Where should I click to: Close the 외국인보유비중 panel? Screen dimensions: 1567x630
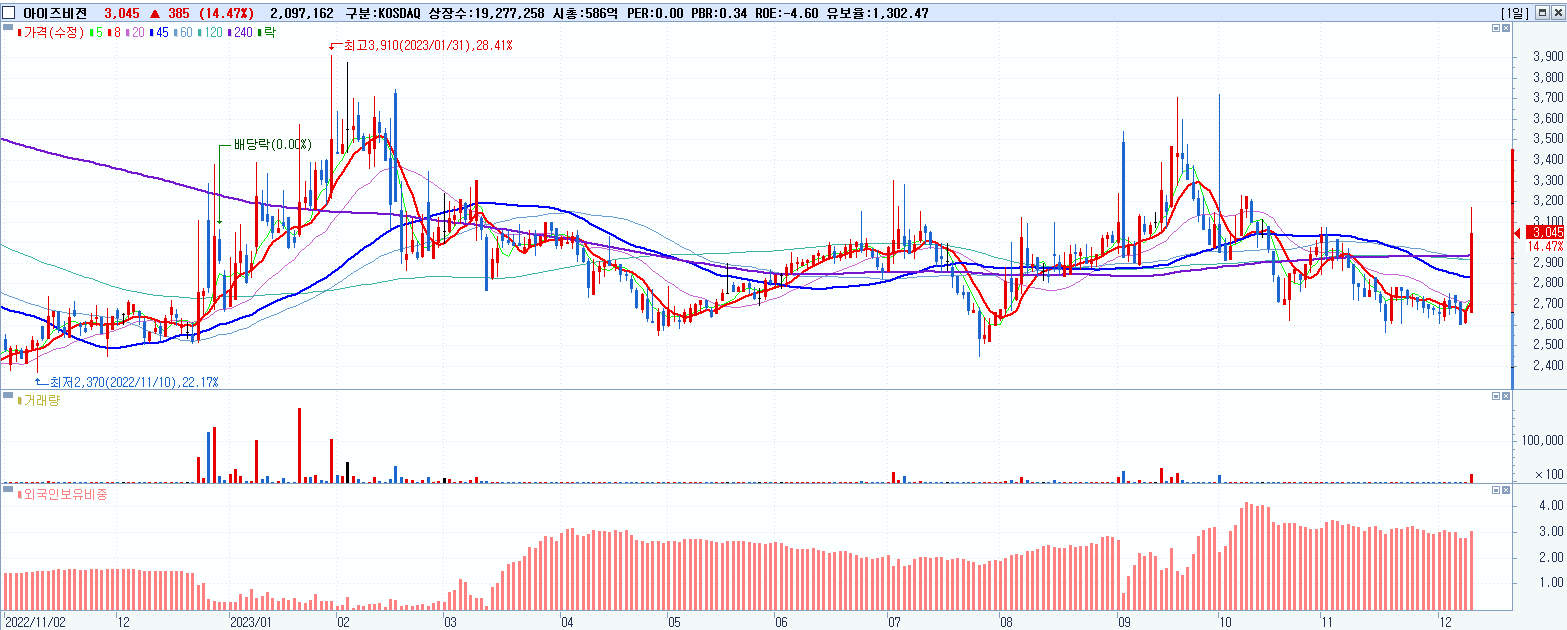coord(1508,490)
